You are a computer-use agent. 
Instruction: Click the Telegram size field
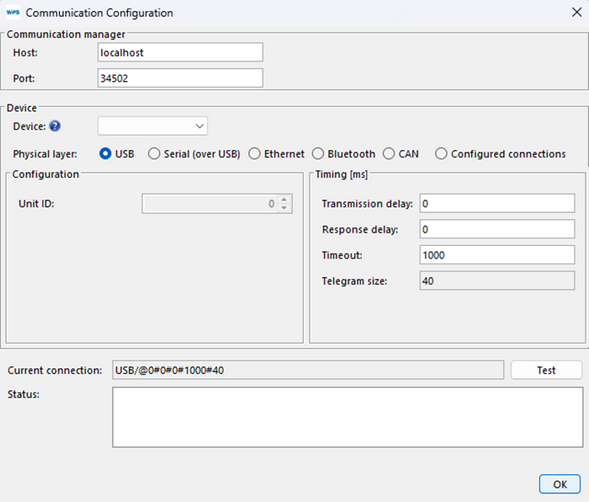click(497, 281)
